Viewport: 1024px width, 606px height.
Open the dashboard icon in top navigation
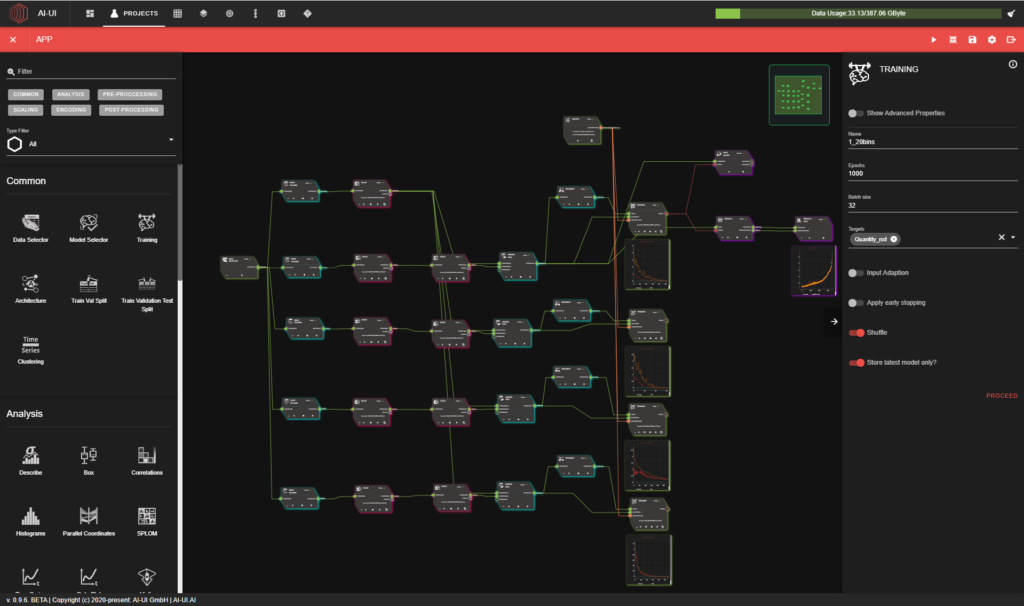point(90,13)
